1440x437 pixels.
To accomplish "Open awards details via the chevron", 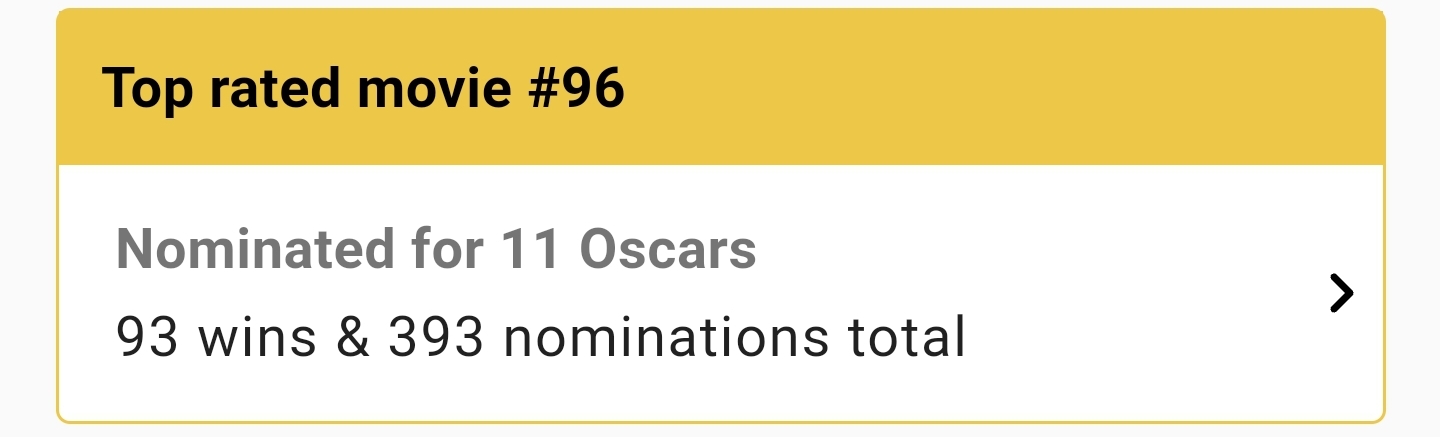I will click(1340, 294).
